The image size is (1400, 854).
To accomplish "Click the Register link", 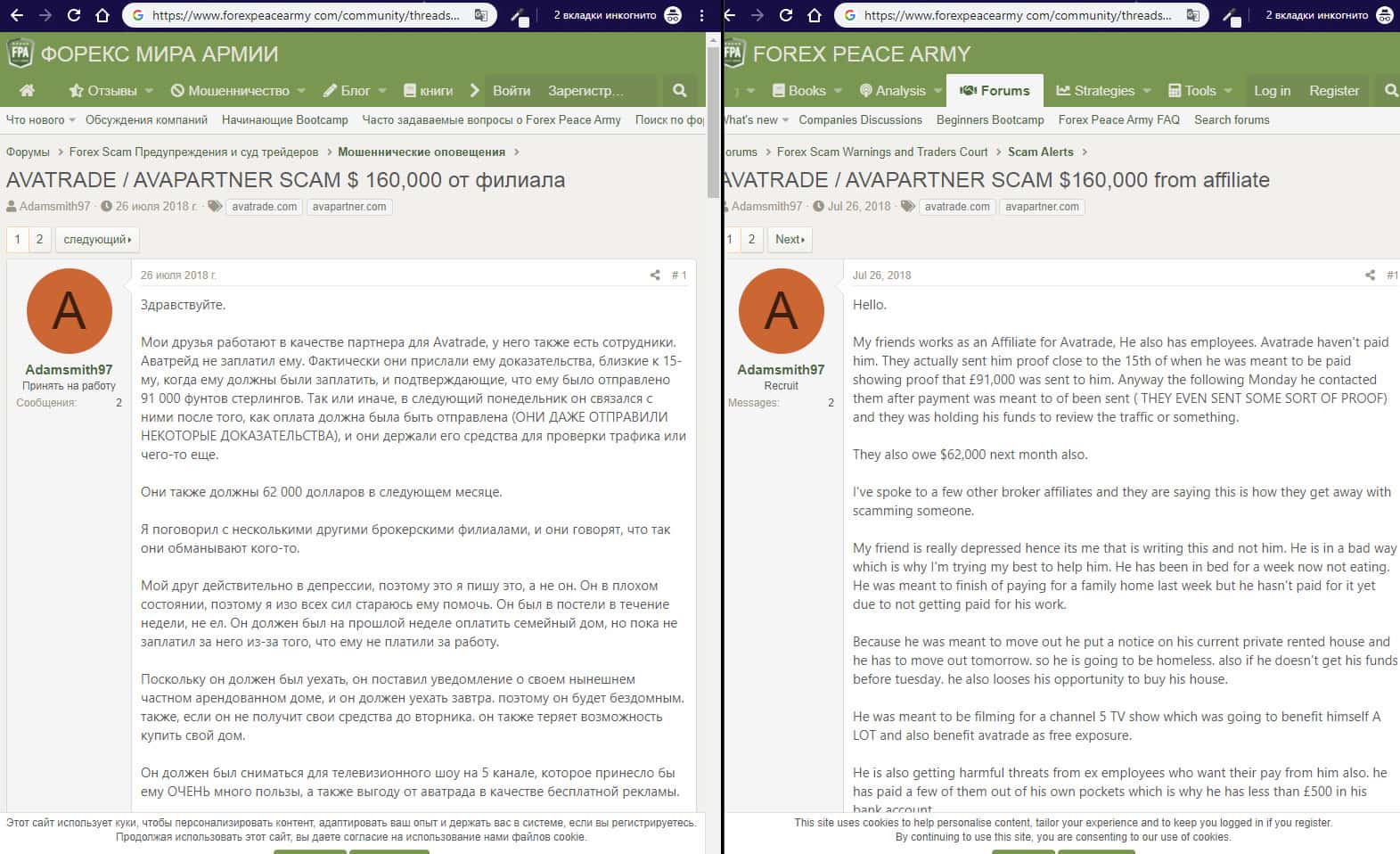I will [1334, 91].
